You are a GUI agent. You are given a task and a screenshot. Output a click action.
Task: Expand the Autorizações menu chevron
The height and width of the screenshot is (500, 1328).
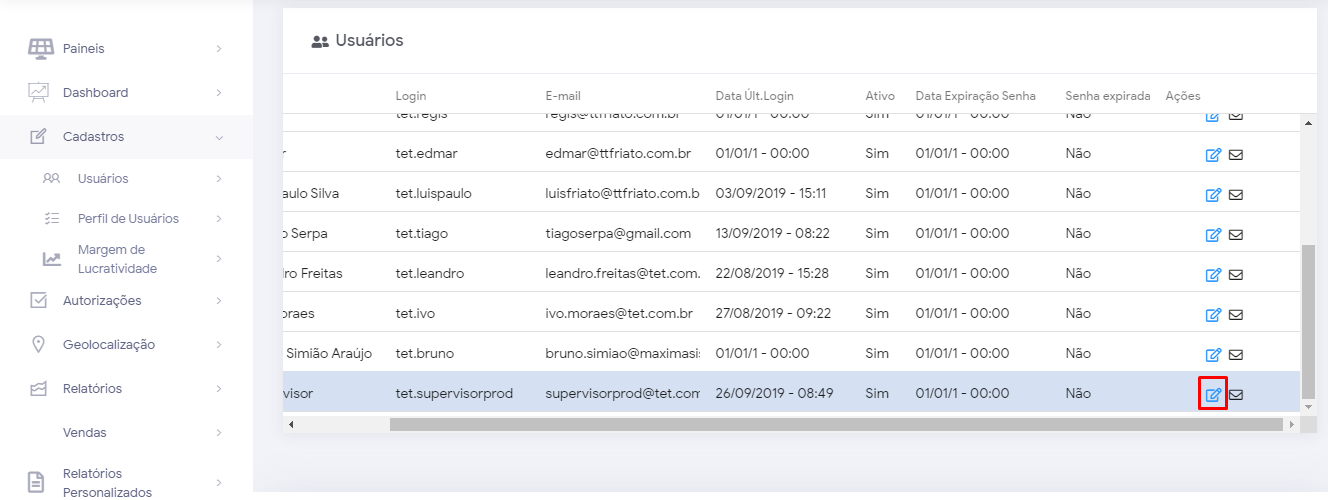click(218, 301)
